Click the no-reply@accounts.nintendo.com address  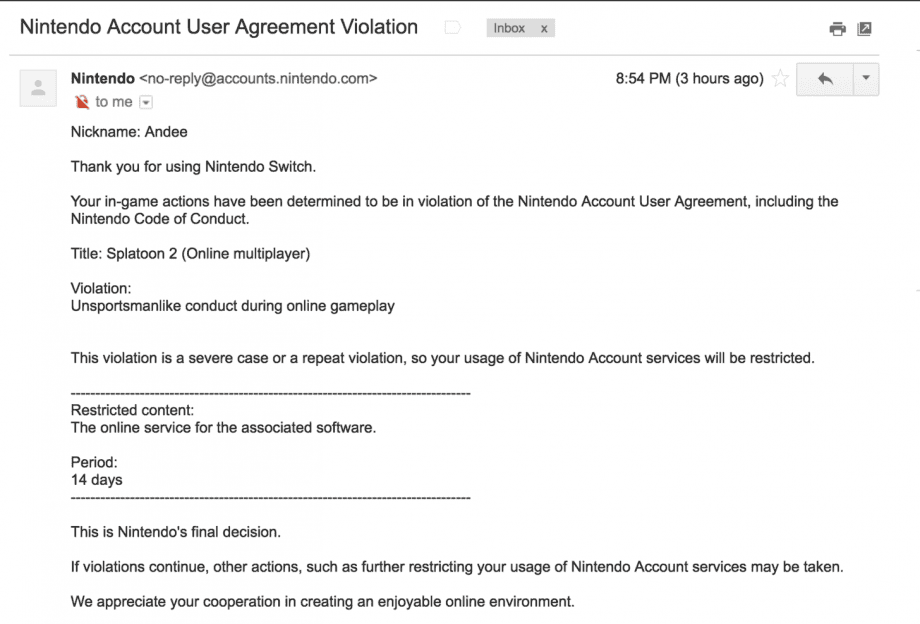coord(259,78)
